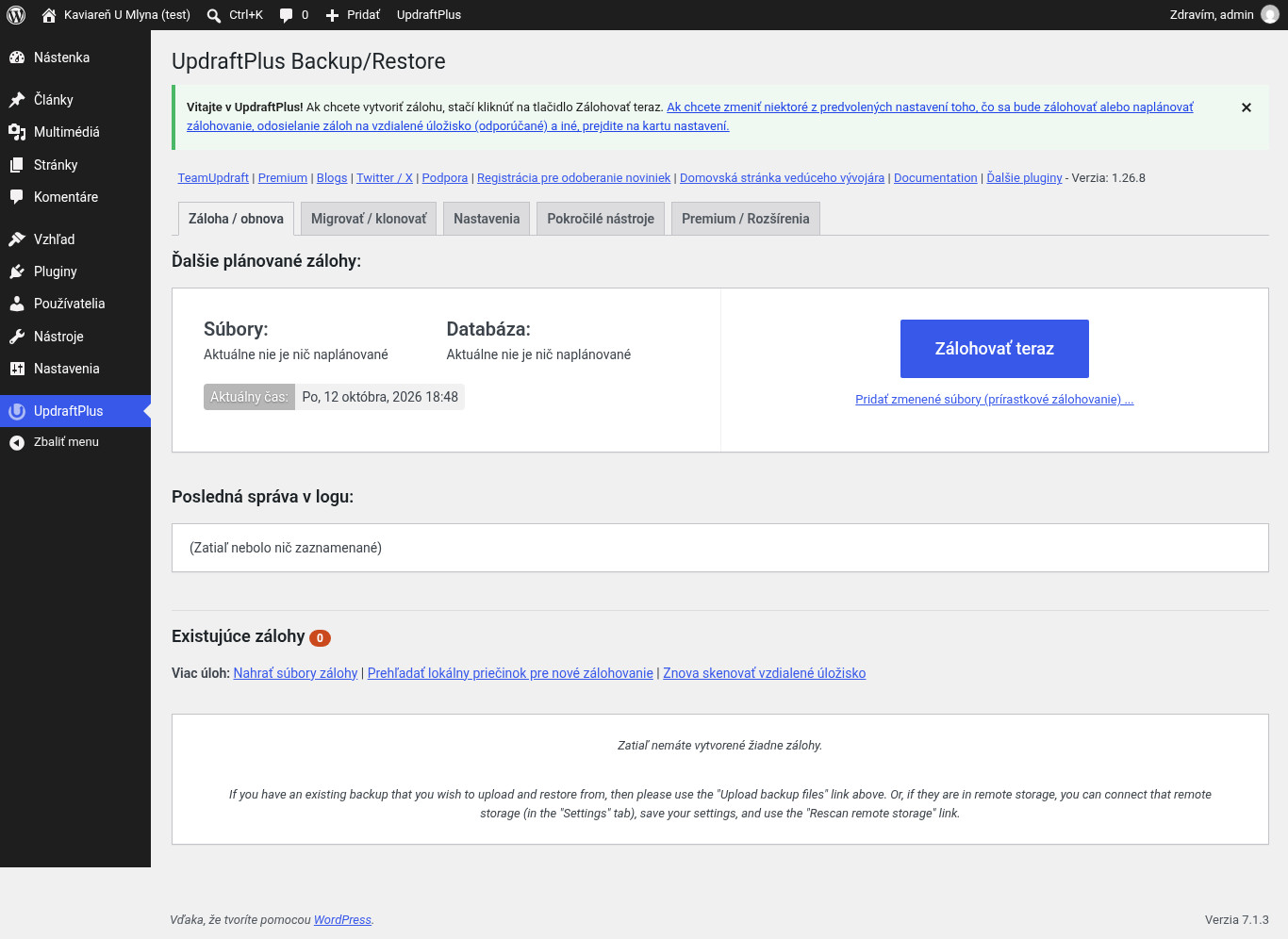This screenshot has width=1288, height=939.
Task: Collapse the menu with Zbaliť menu arrow
Action: [x=17, y=442]
